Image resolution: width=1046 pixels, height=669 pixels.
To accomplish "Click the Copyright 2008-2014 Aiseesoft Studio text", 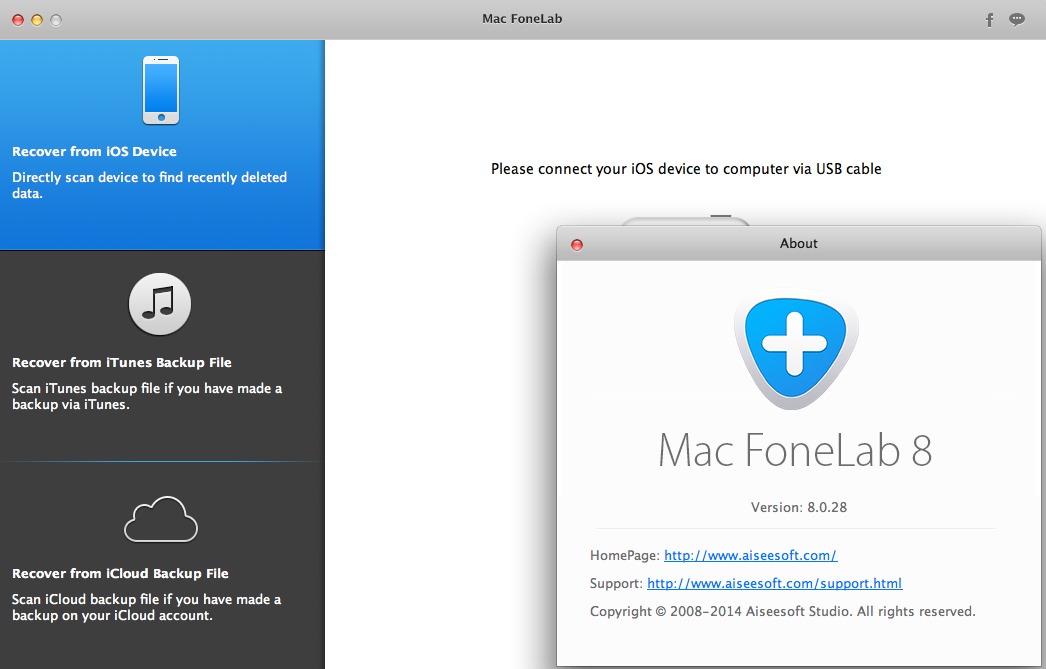I will 782,611.
